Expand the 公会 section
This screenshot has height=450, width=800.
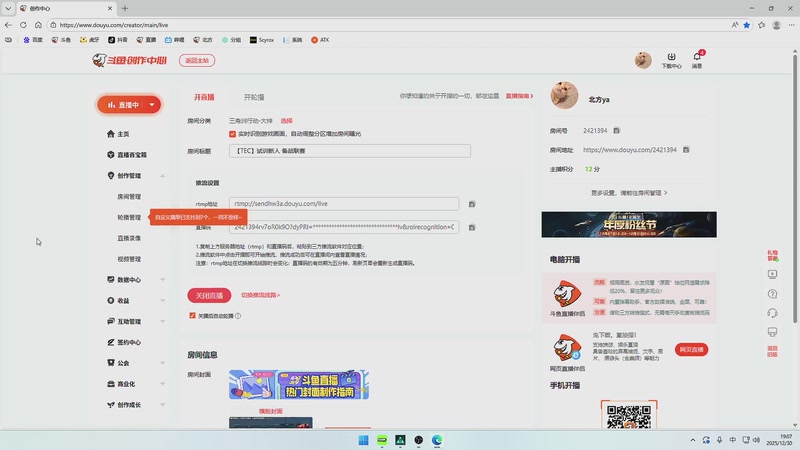(x=162, y=363)
